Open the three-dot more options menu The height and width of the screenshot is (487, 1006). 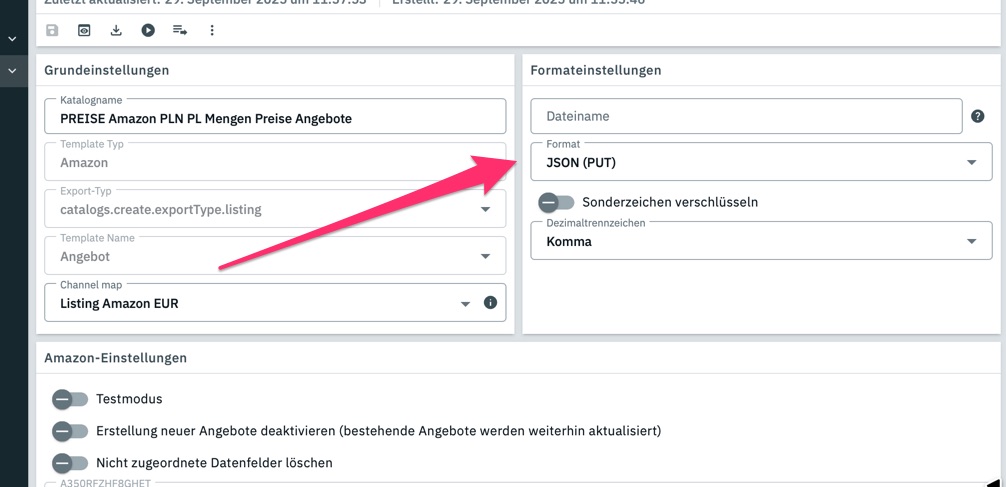click(212, 31)
